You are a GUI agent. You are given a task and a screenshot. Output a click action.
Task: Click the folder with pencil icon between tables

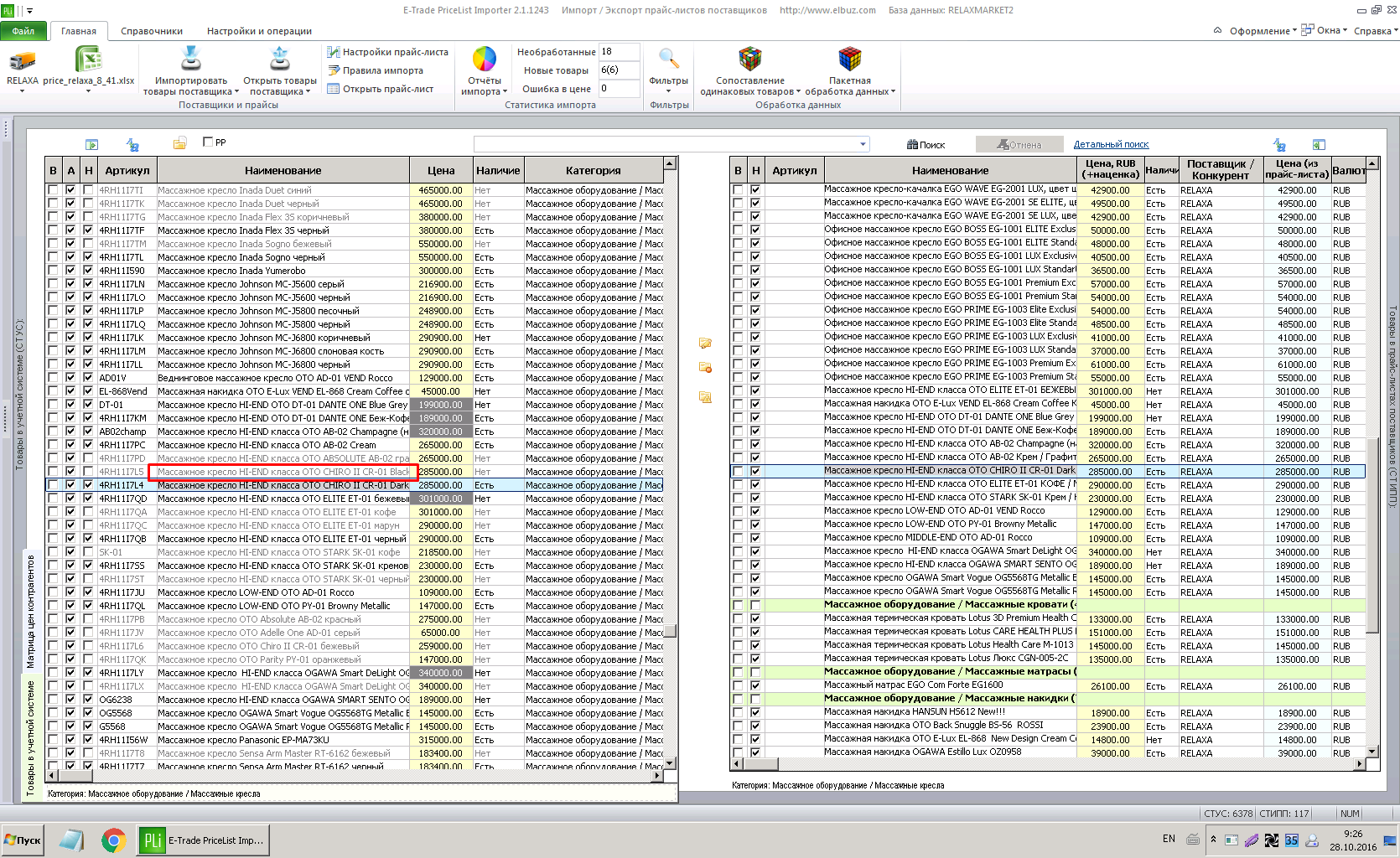(x=705, y=344)
